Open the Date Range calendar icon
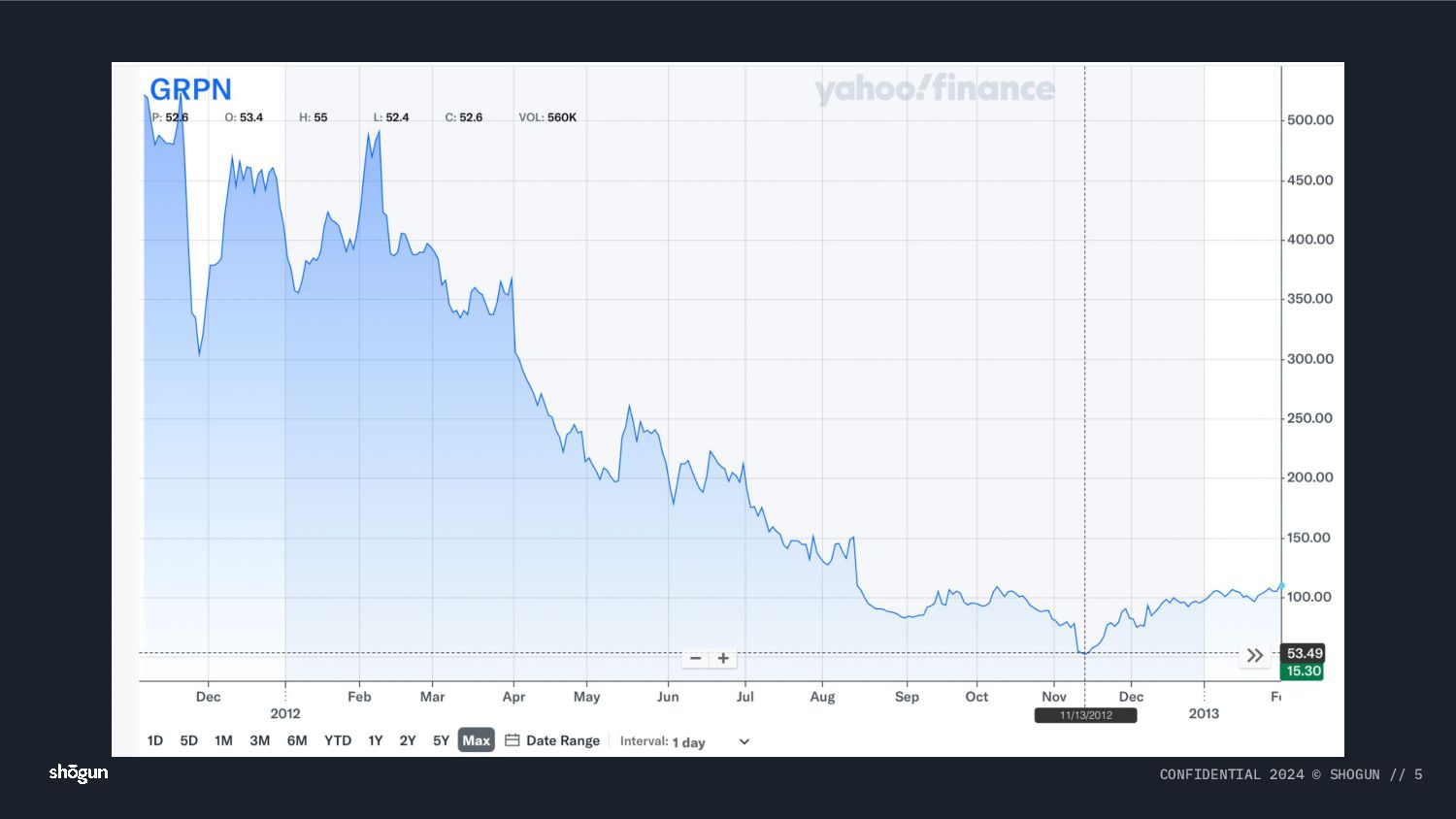Viewport: 1456px width, 819px height. pos(513,740)
